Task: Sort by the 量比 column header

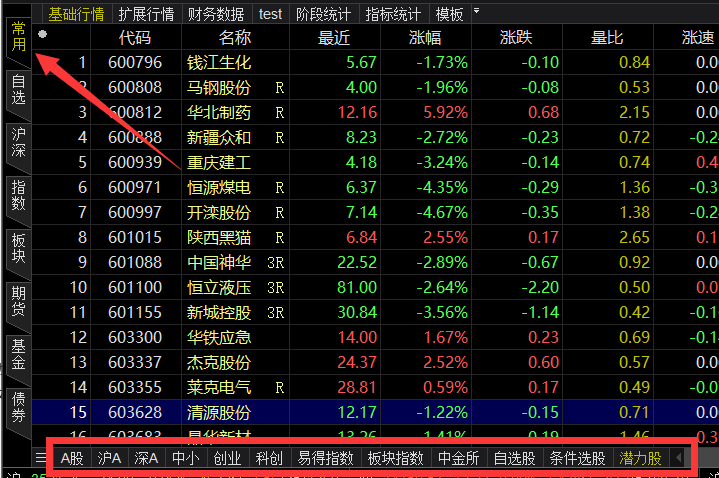Action: [x=607, y=37]
